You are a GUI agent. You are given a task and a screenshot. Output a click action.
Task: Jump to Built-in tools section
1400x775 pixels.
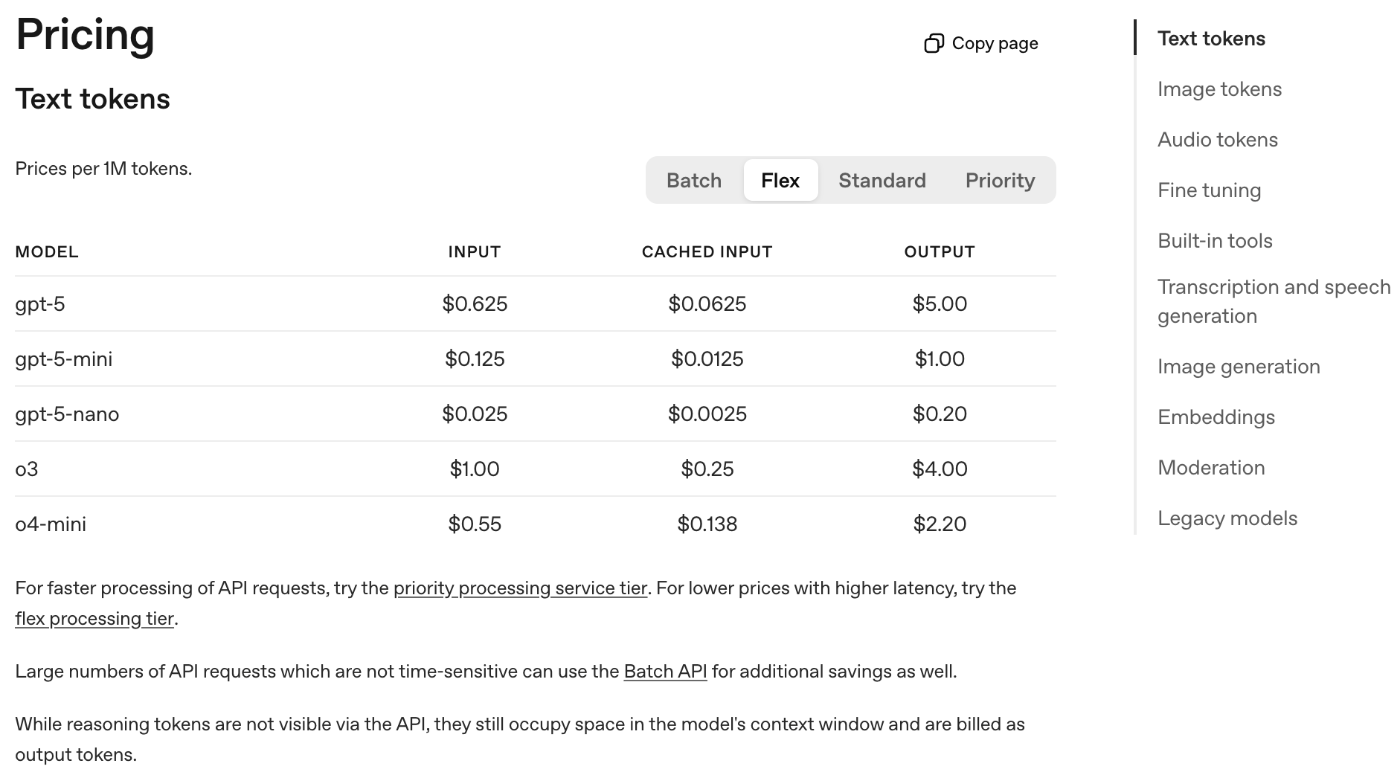point(1215,241)
